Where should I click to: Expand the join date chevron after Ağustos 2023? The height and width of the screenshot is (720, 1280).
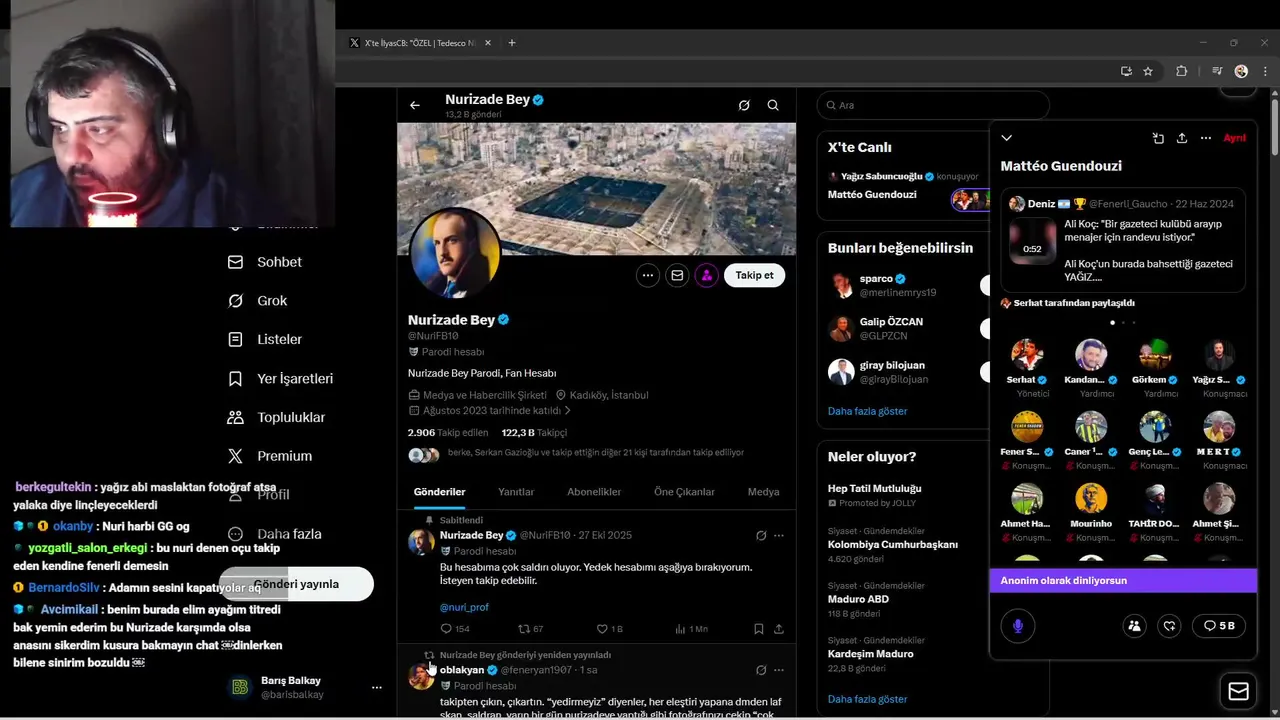[568, 410]
